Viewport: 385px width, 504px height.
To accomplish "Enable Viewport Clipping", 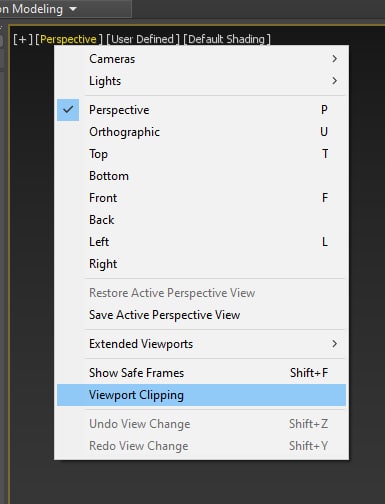I will (x=201, y=395).
